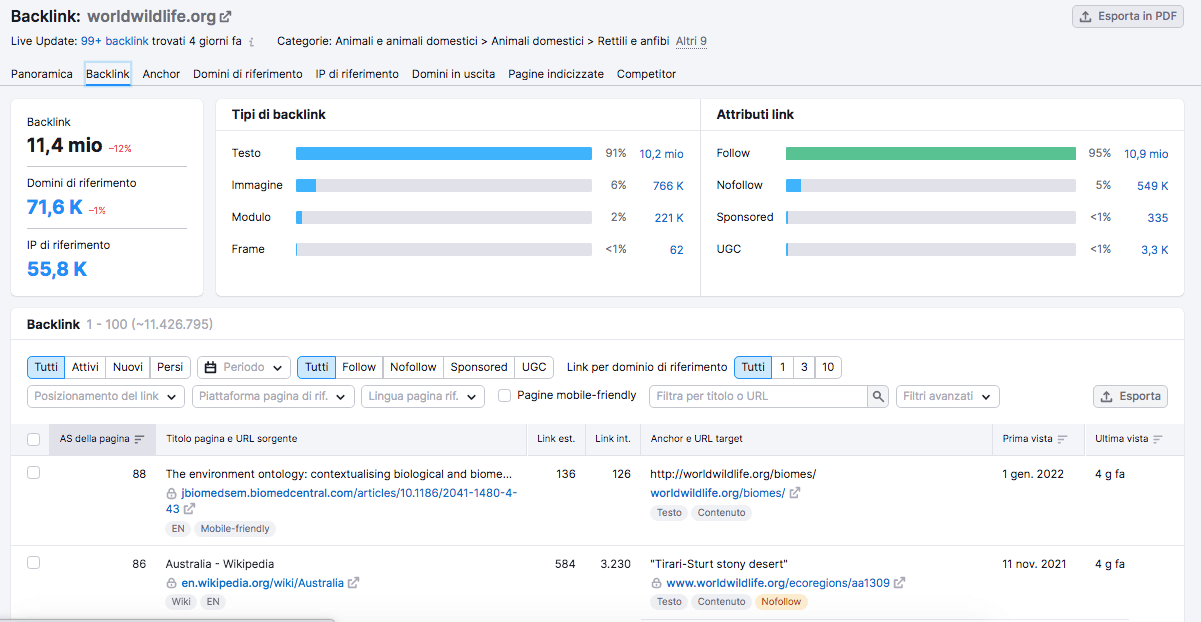Select the checkbox for the Australia - Wikipedia row
Screen dimensions: 1201x622
click(x=34, y=563)
